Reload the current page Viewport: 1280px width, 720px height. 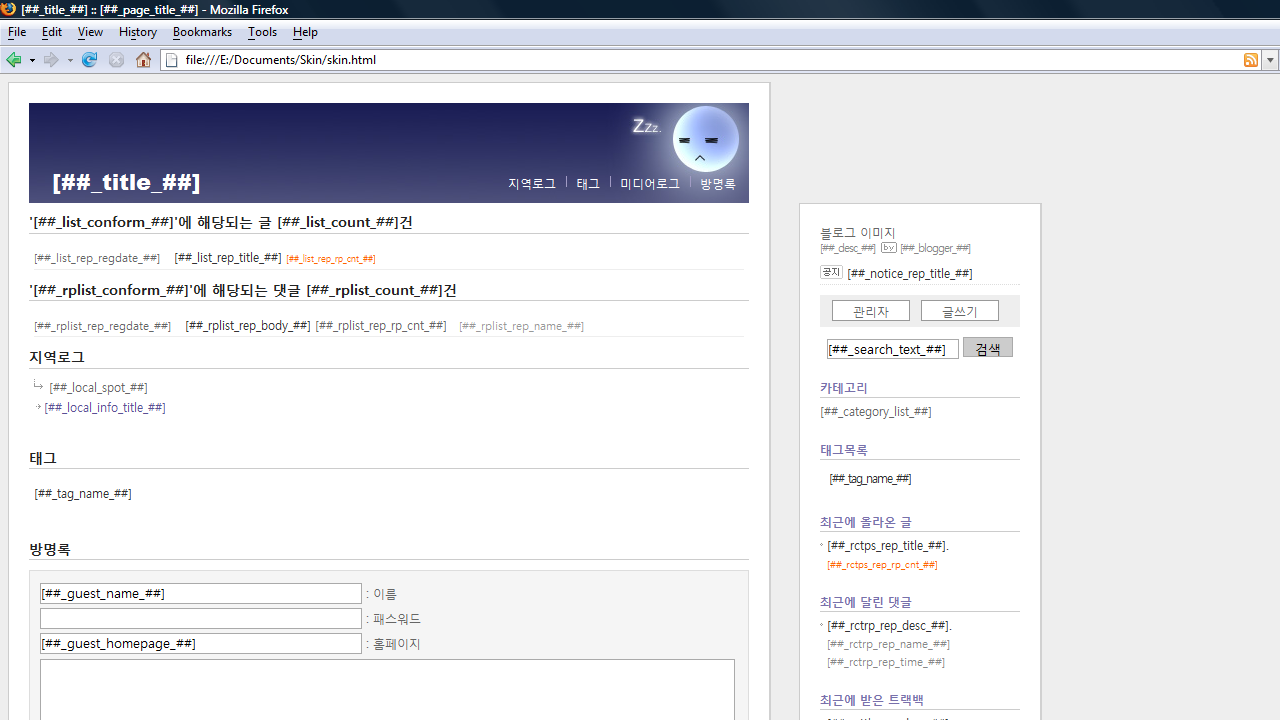89,60
